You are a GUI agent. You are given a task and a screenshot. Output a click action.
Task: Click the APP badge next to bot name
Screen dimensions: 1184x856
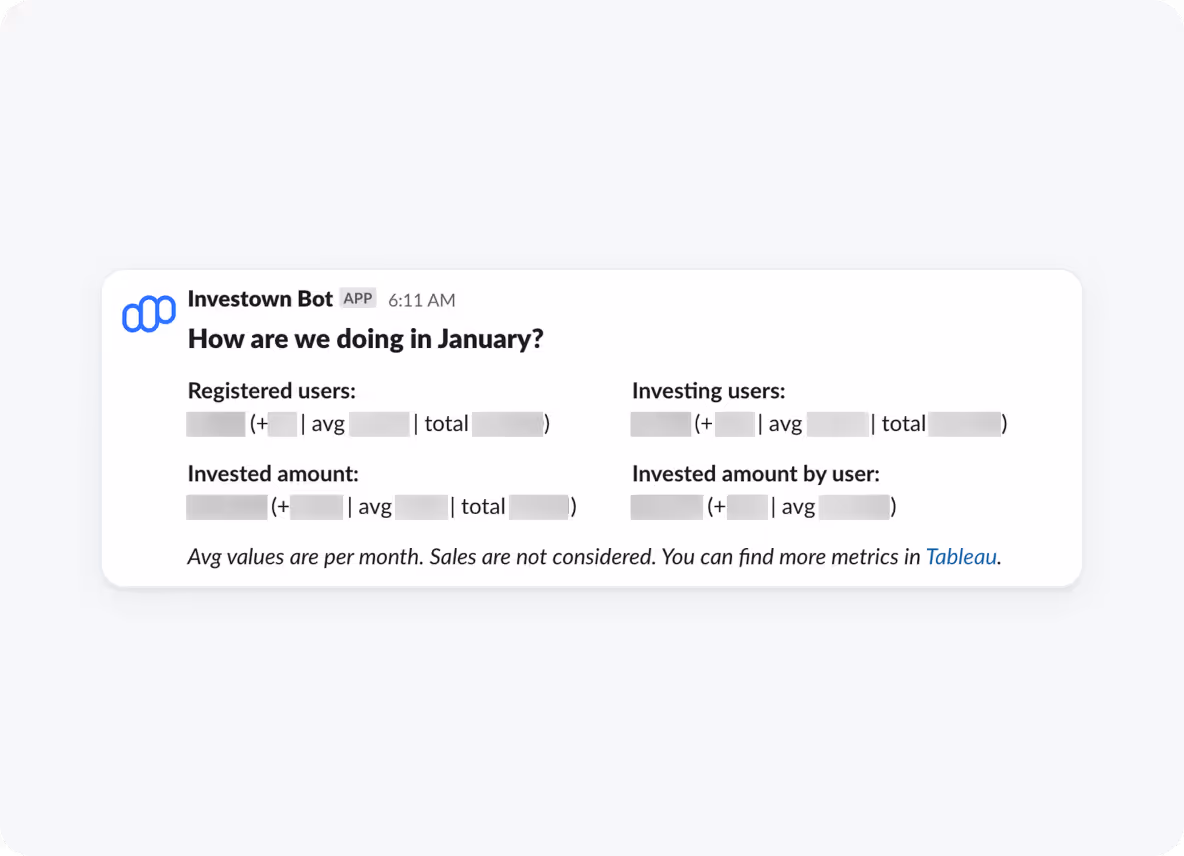point(357,298)
